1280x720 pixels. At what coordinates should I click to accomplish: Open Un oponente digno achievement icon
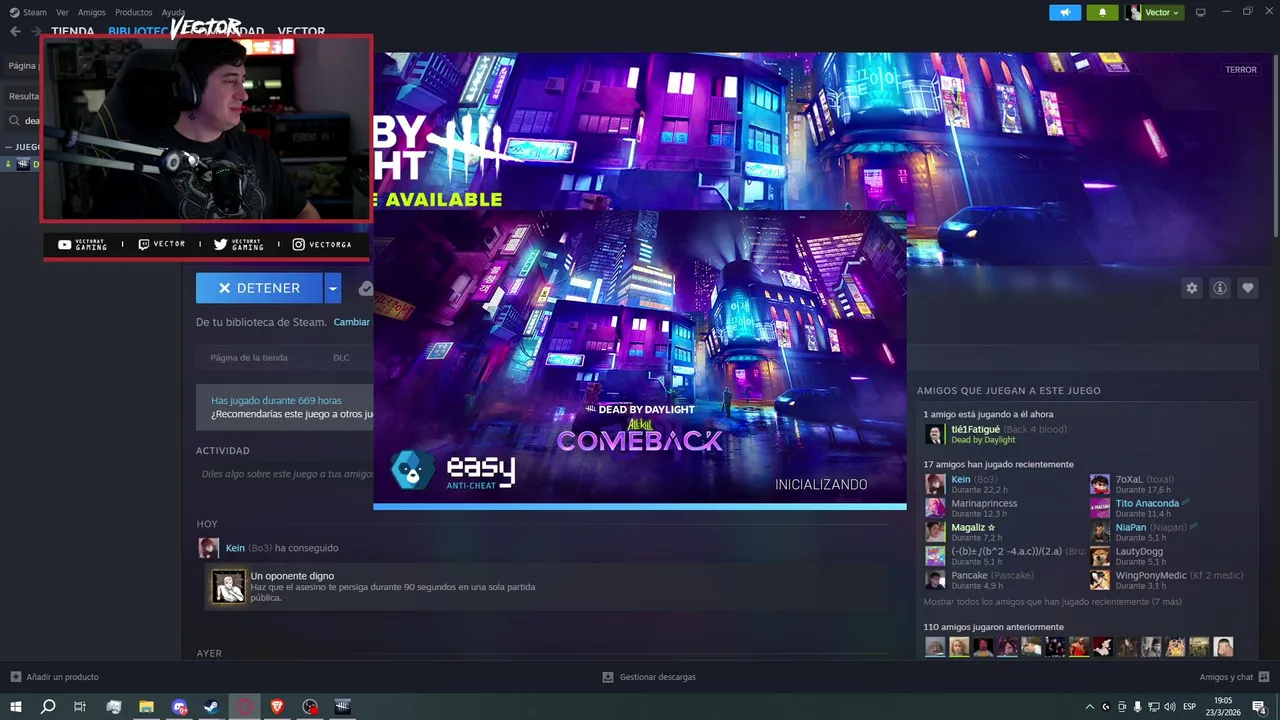(x=228, y=587)
